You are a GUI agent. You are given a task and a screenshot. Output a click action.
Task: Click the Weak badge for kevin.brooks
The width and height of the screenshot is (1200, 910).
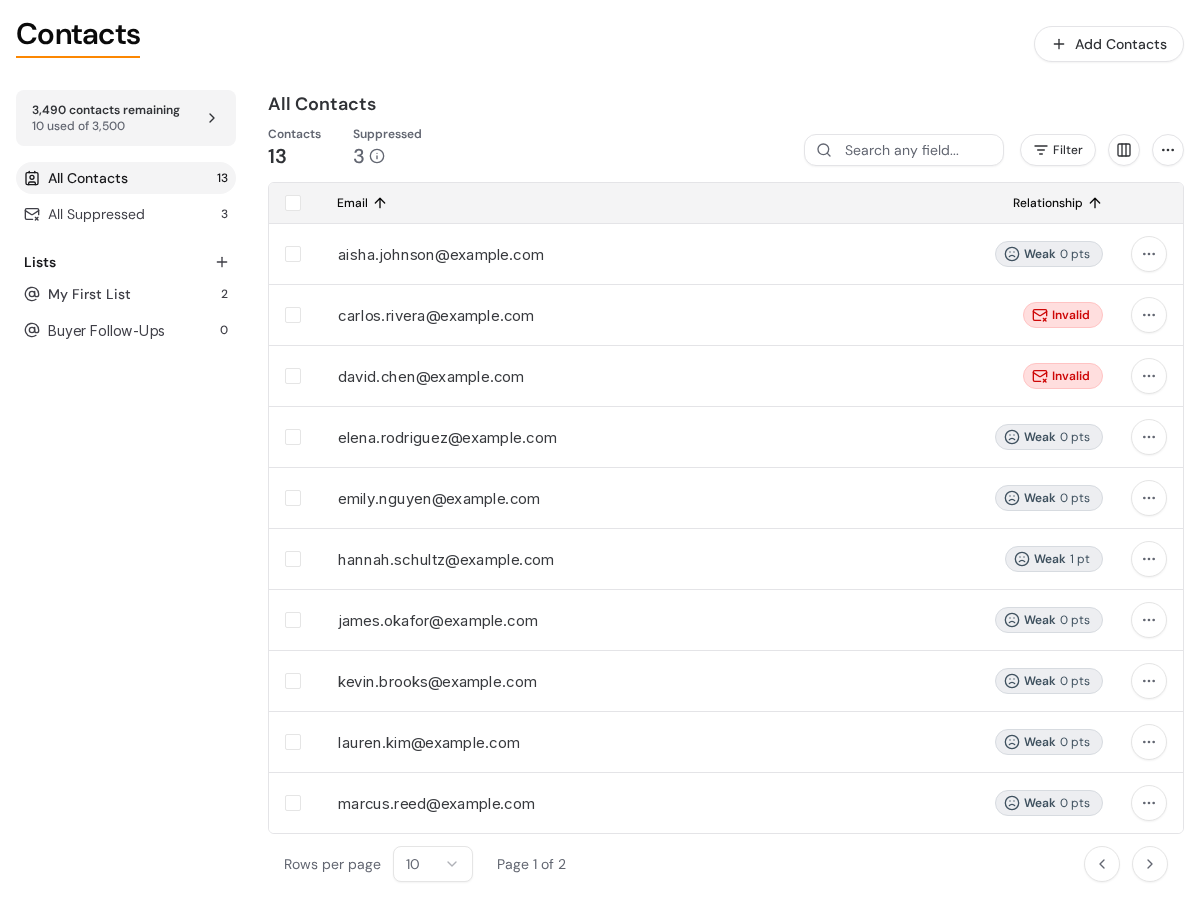[1049, 681]
